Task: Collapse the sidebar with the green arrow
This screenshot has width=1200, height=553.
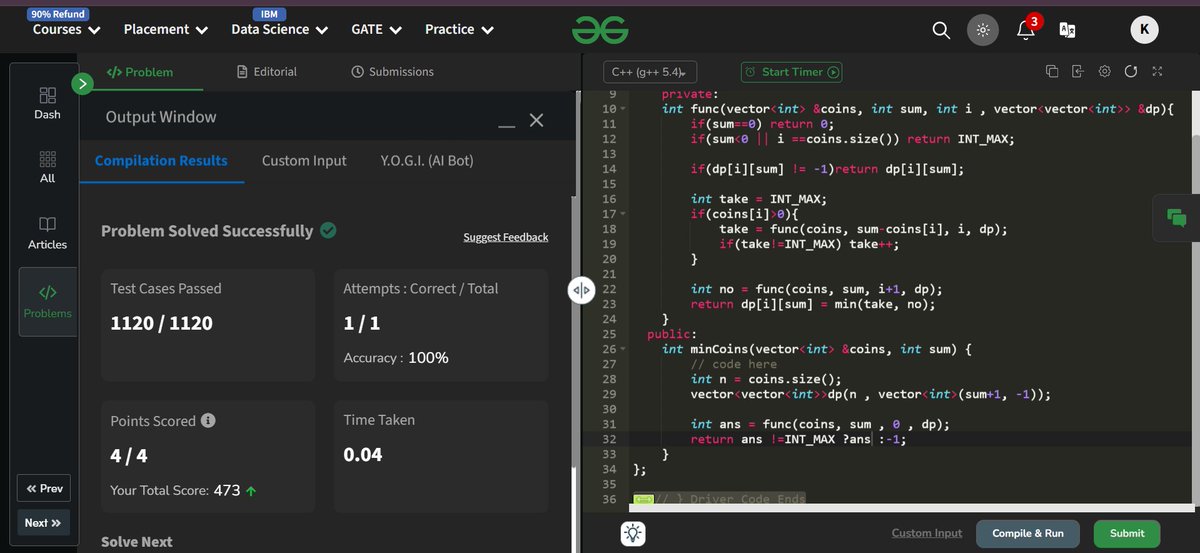Action: click(83, 84)
